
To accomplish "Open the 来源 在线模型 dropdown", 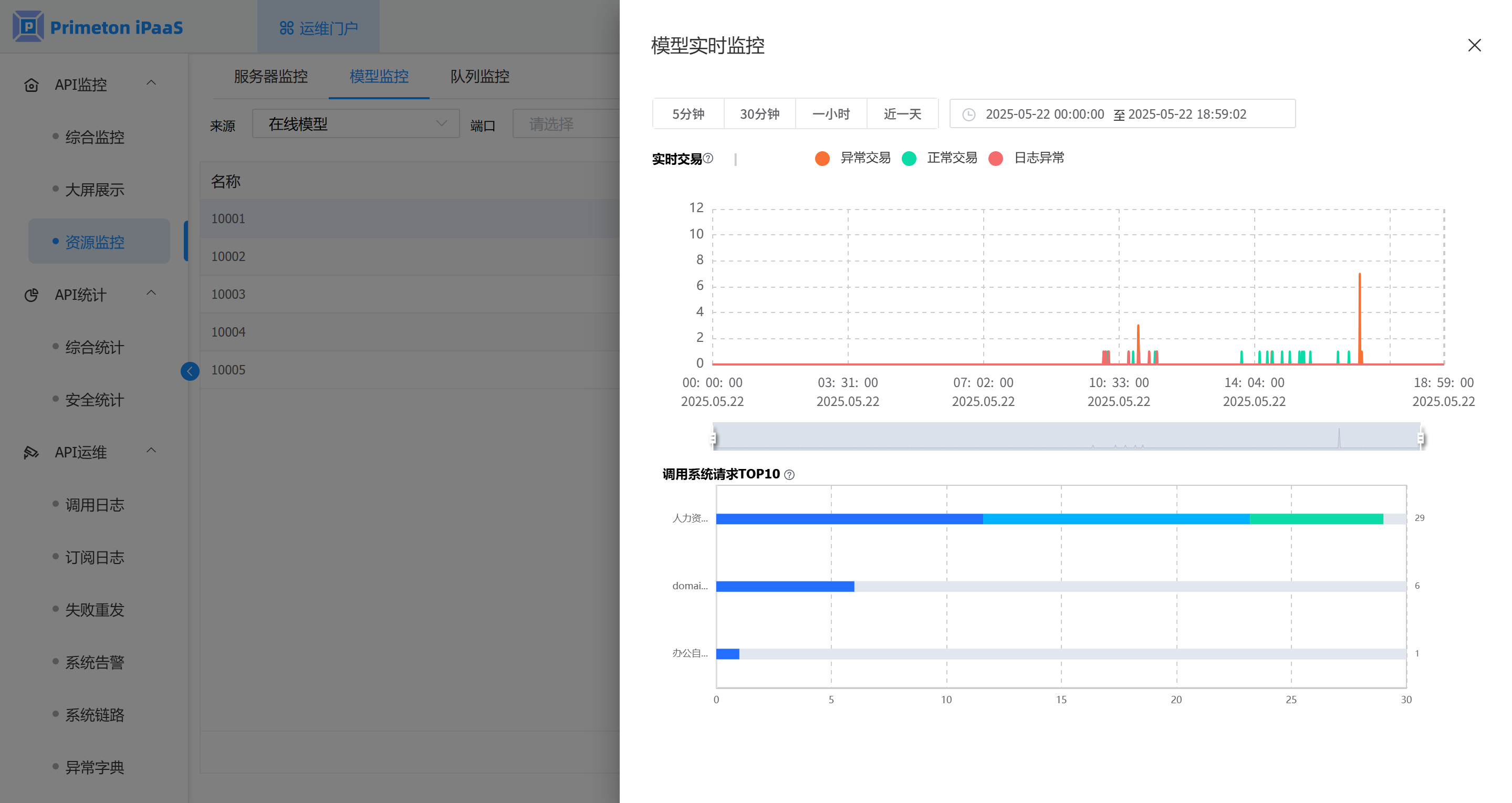I will 356,124.
